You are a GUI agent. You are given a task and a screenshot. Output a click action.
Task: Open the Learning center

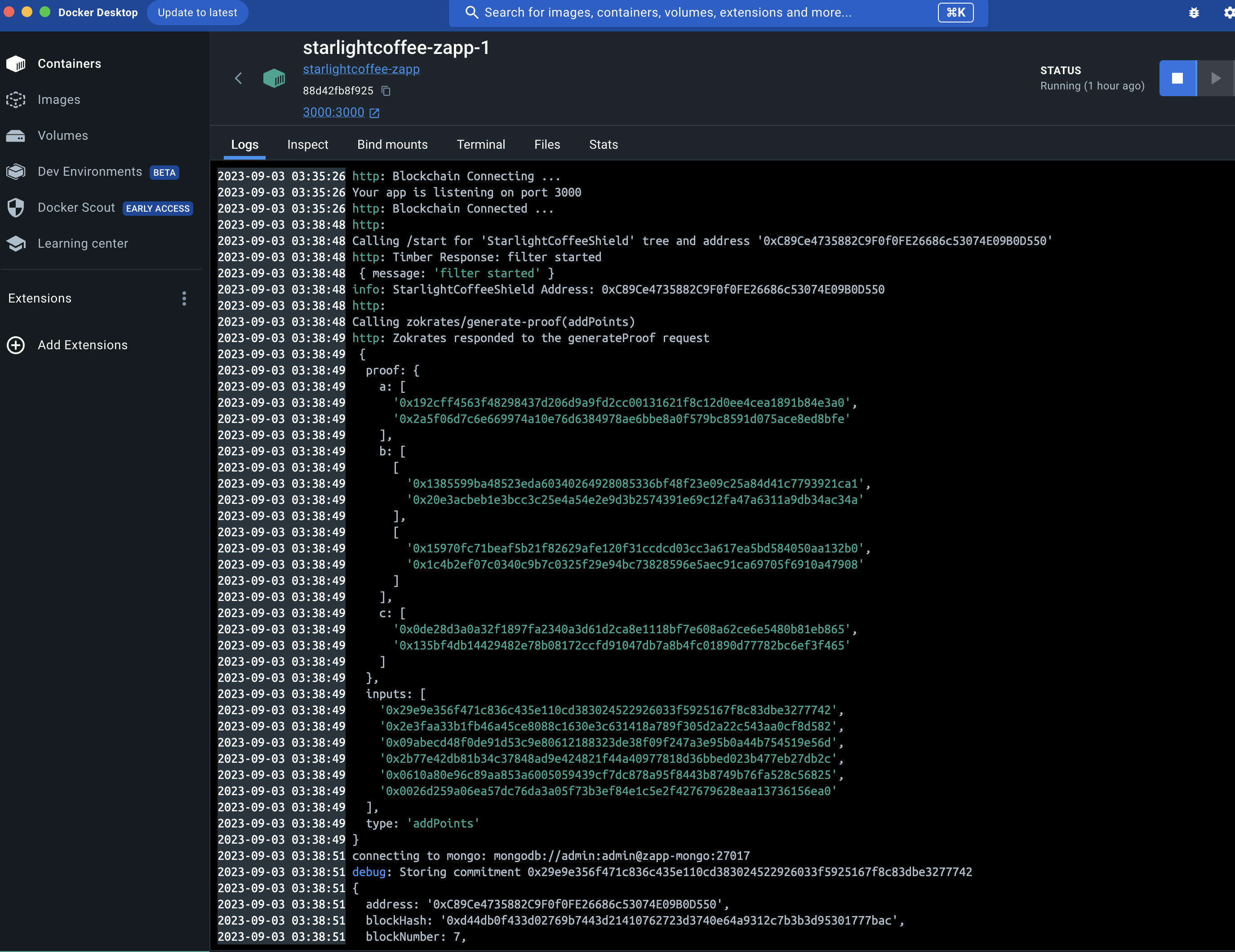[83, 243]
